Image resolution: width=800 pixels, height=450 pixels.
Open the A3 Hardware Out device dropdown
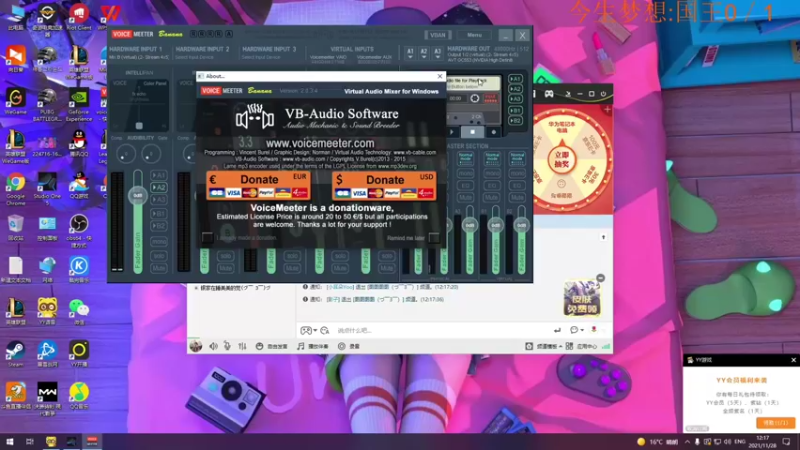[437, 53]
